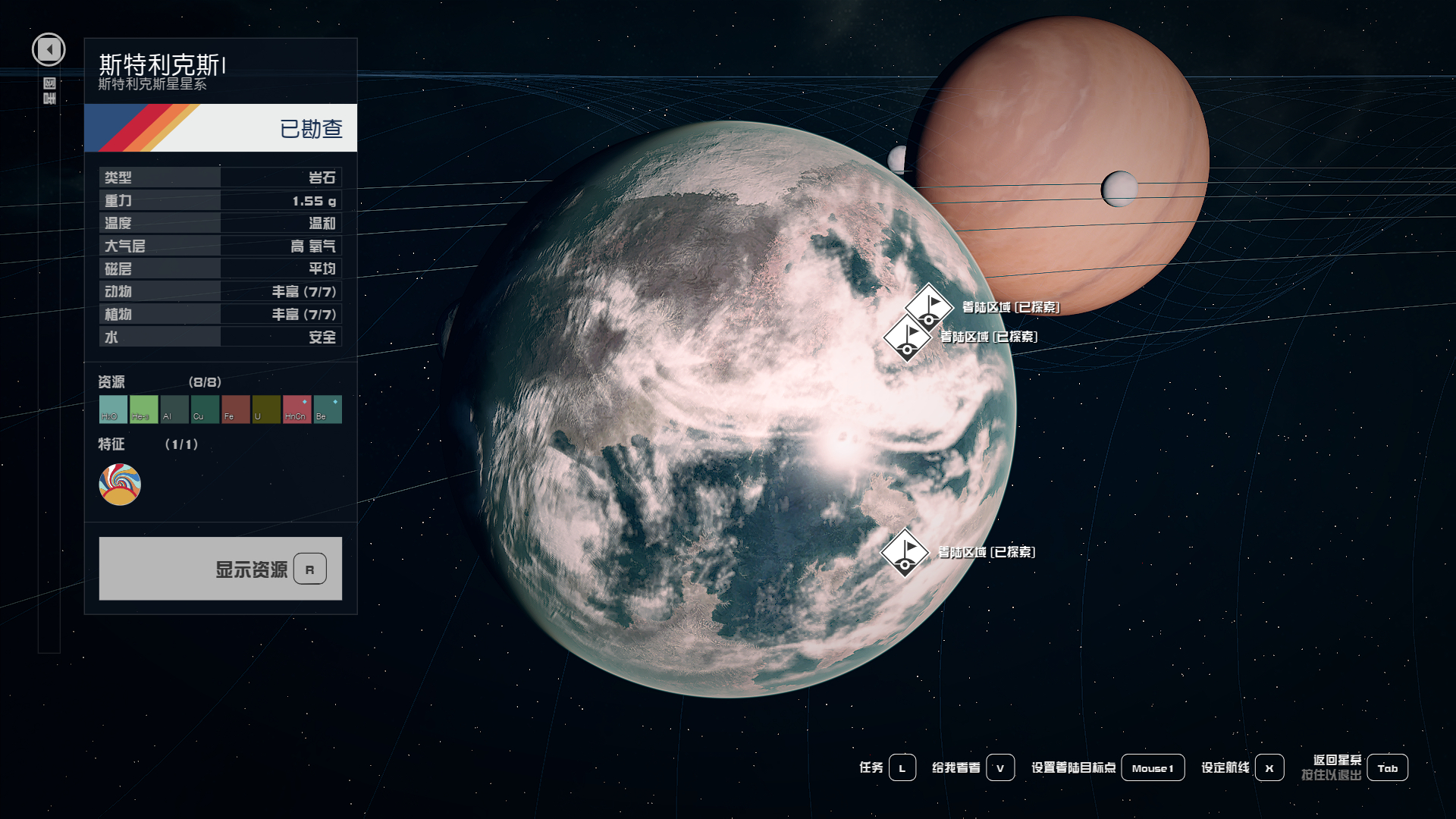The width and height of the screenshot is (1456, 819).
Task: Select the U resource tile
Action: pyautogui.click(x=266, y=409)
